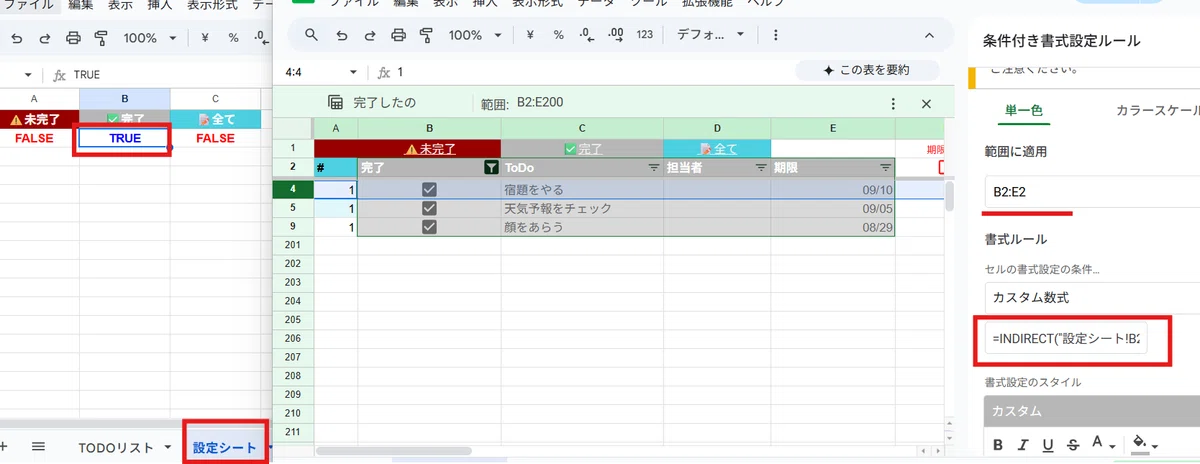The image size is (1200, 464).
Task: Open more formats 123 menu
Action: click(x=644, y=35)
